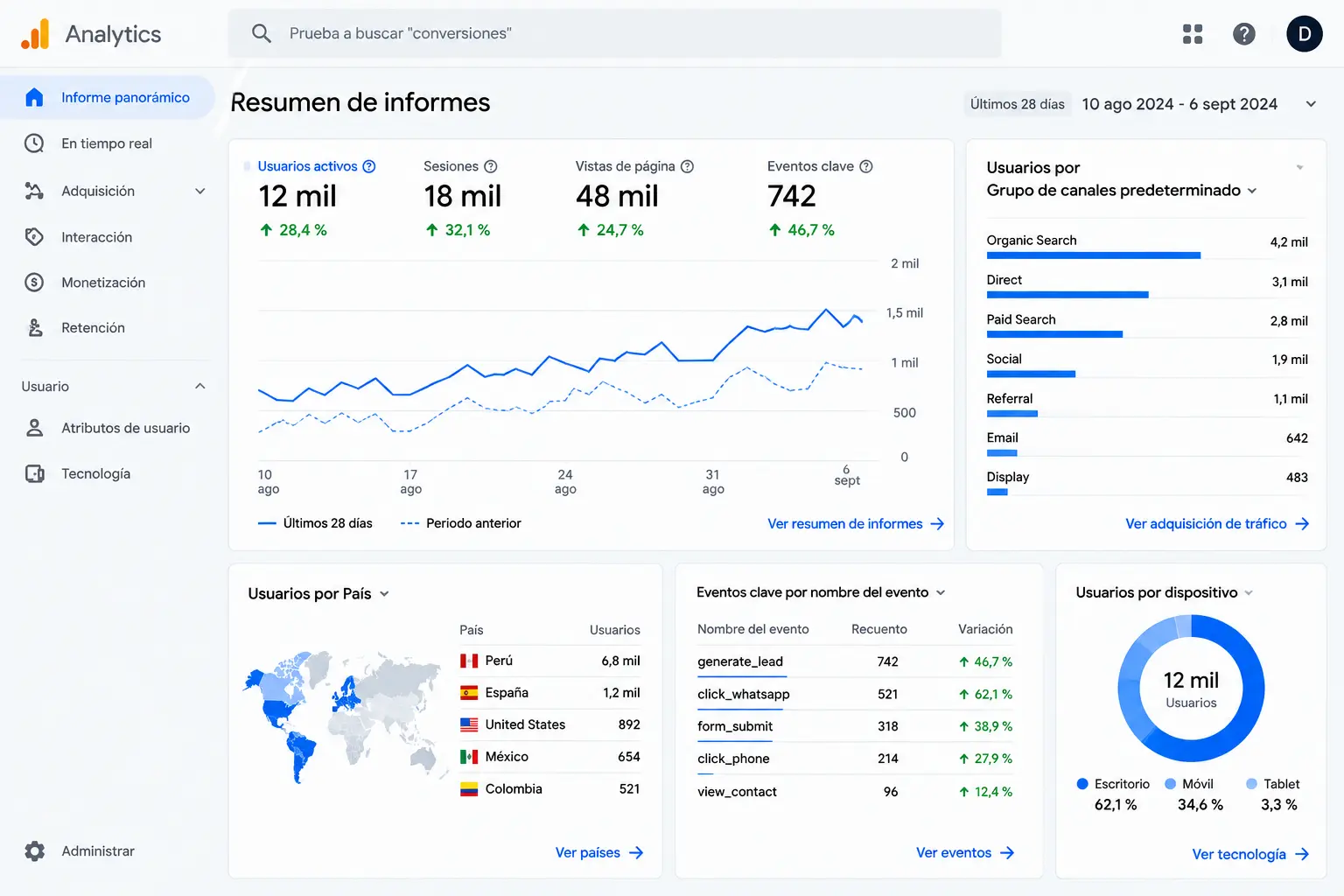The height and width of the screenshot is (896, 1344).
Task: Click the Analytics logo icon
Action: 35,34
